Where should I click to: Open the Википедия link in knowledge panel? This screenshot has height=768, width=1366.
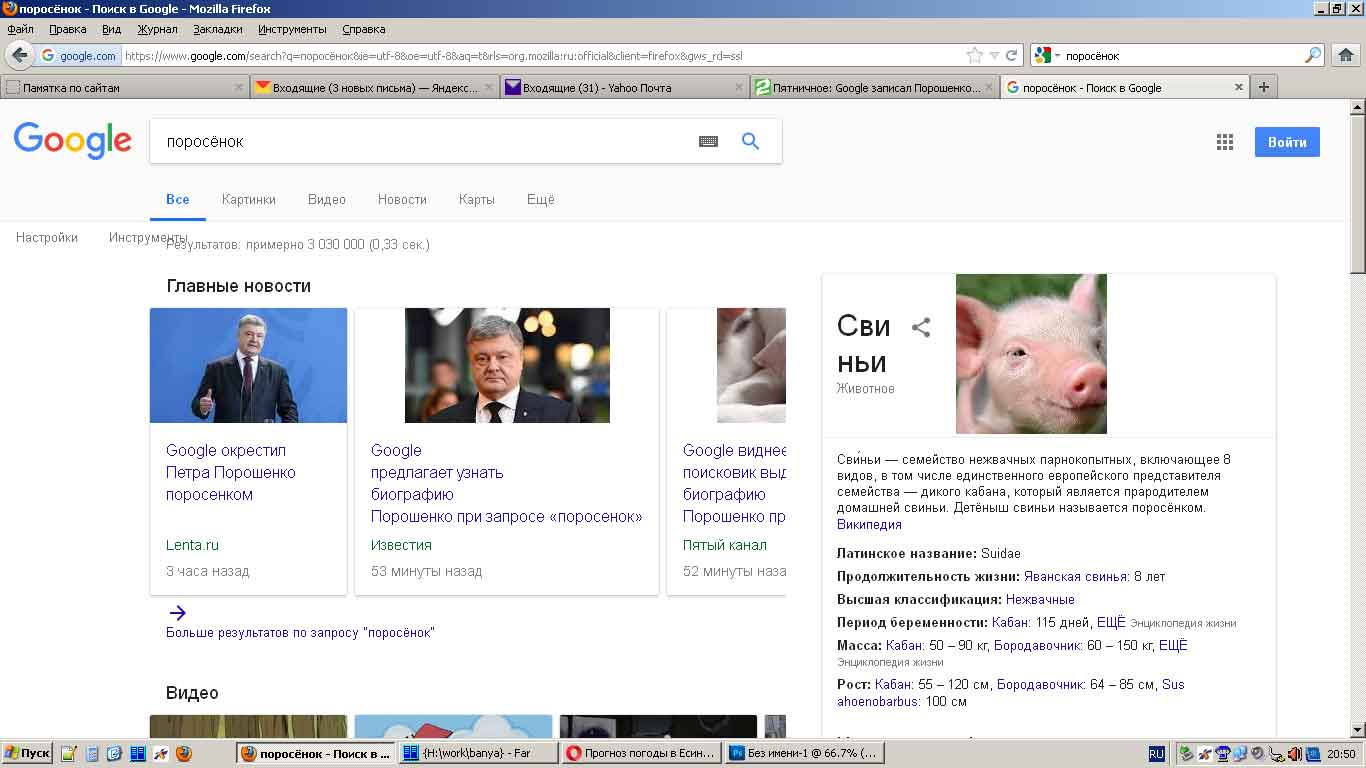tap(869, 524)
